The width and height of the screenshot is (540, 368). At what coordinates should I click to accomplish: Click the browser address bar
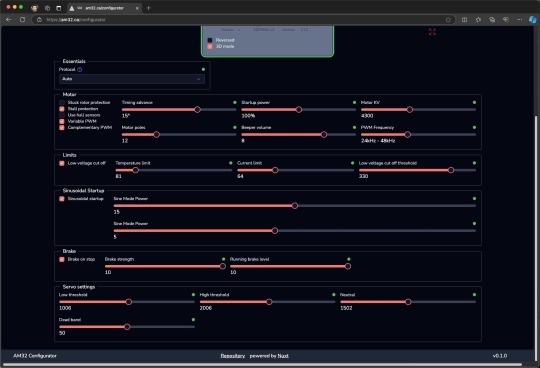[x=241, y=20]
